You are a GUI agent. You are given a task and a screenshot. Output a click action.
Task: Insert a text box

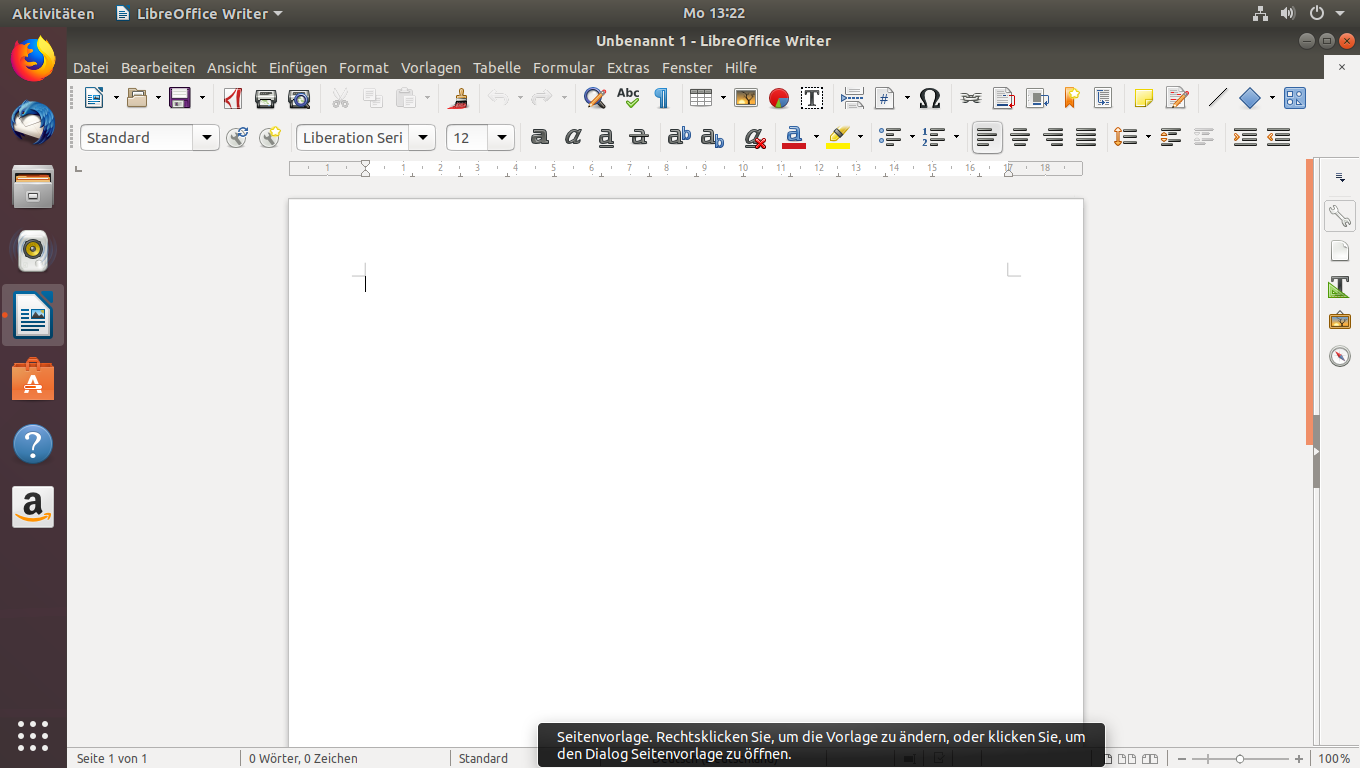tap(812, 98)
